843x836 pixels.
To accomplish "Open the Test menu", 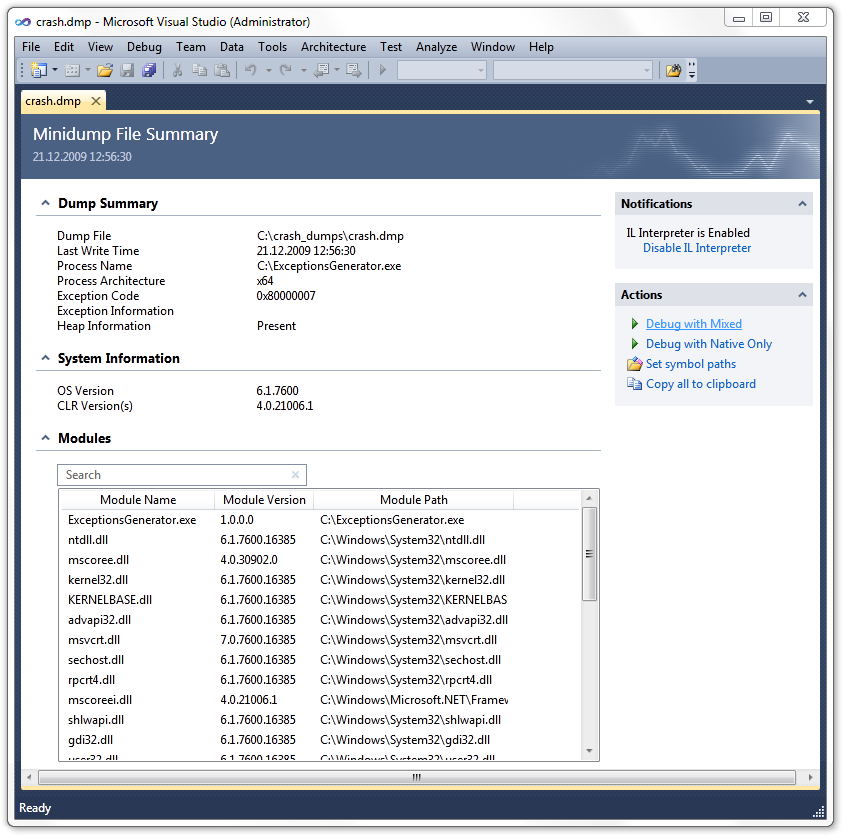I will coord(391,47).
